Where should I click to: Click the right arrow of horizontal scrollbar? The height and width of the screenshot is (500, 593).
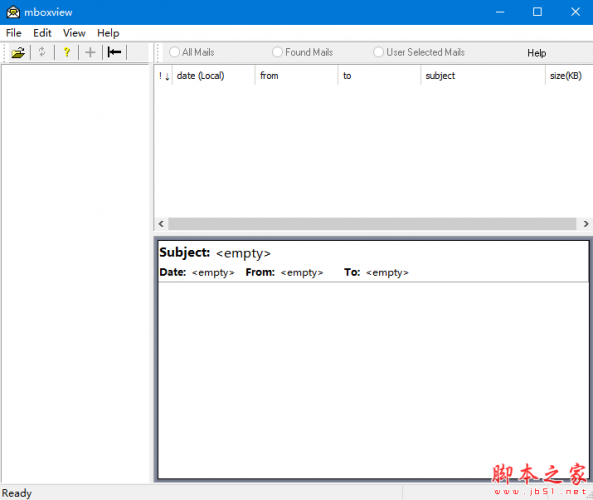click(x=586, y=224)
